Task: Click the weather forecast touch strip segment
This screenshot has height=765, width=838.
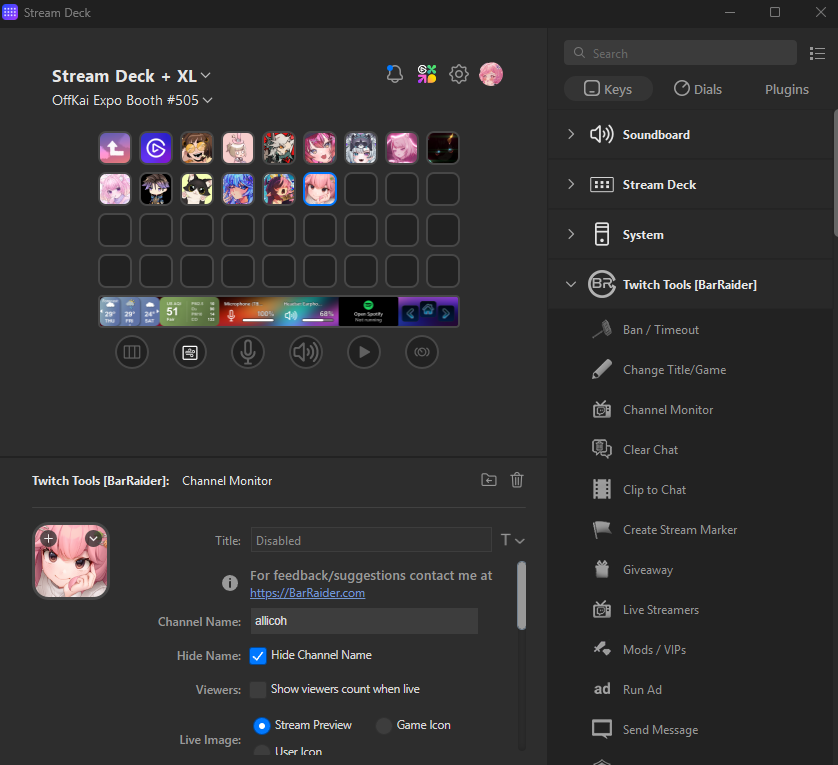Action: [130, 312]
